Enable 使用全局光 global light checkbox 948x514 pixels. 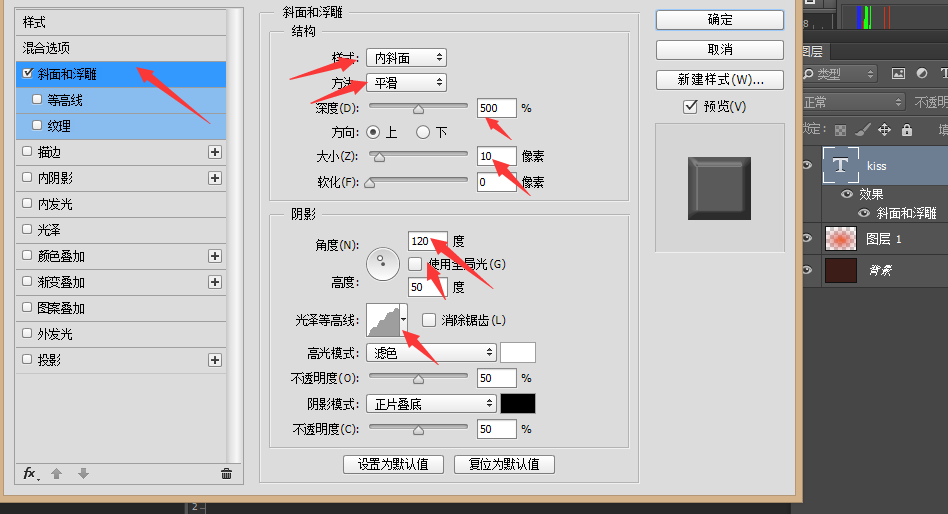click(x=415, y=264)
